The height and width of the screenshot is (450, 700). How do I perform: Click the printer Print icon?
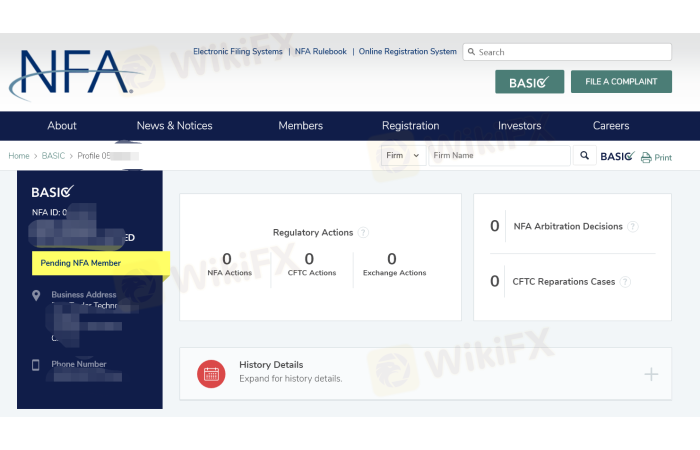coord(646,157)
